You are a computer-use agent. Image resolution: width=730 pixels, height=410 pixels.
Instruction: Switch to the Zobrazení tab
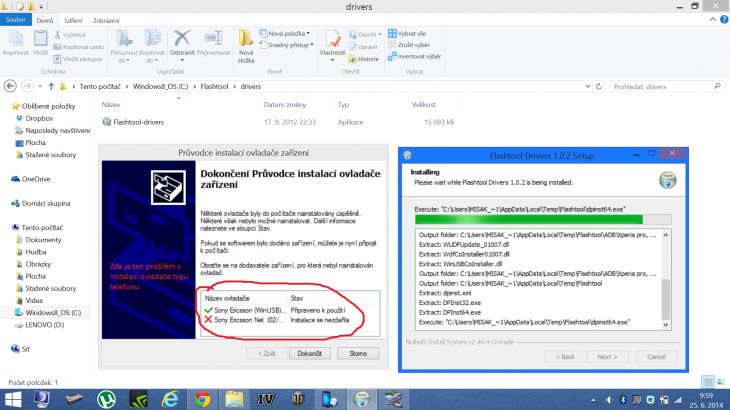click(106, 20)
